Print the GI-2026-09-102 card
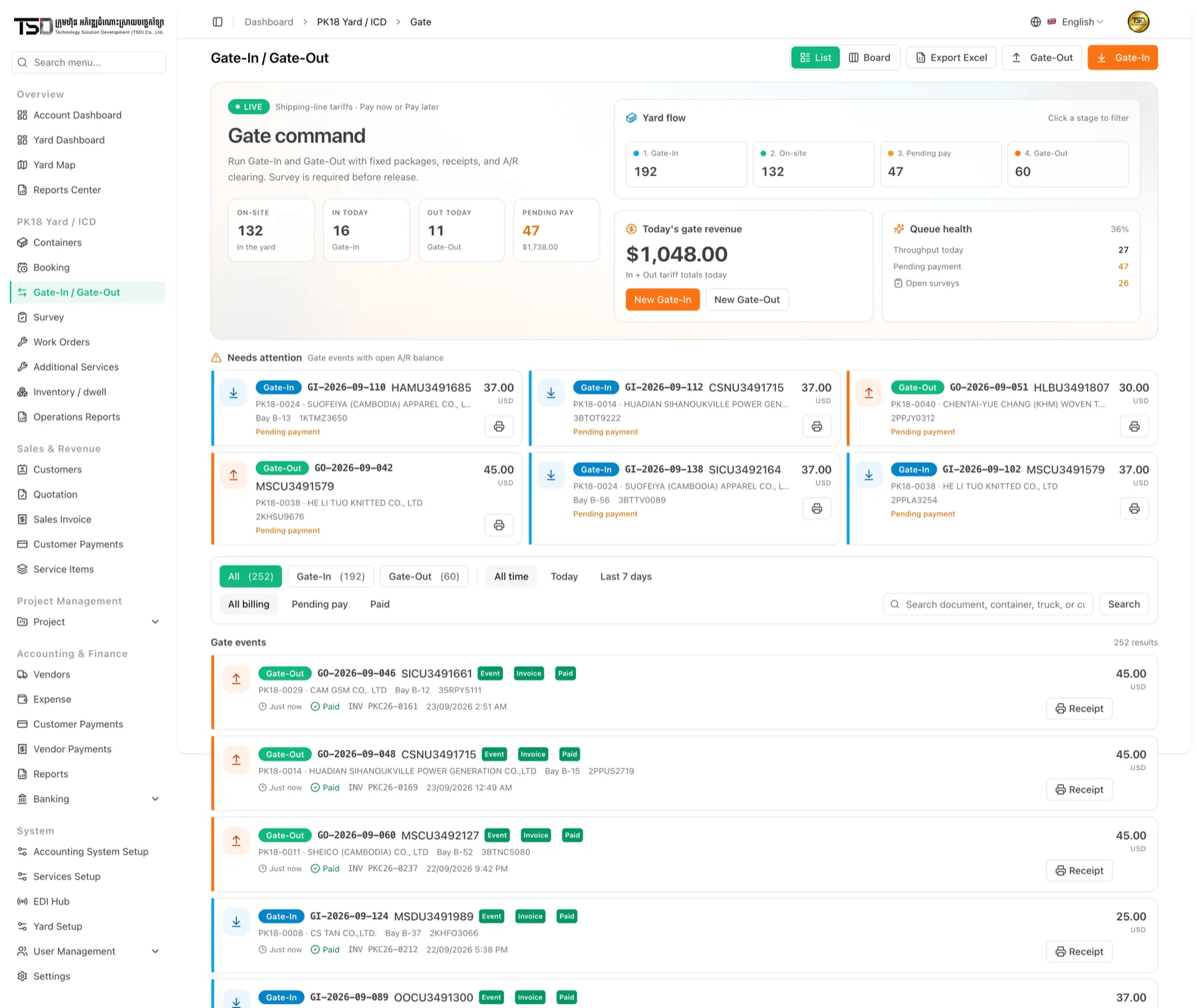 (x=1134, y=509)
